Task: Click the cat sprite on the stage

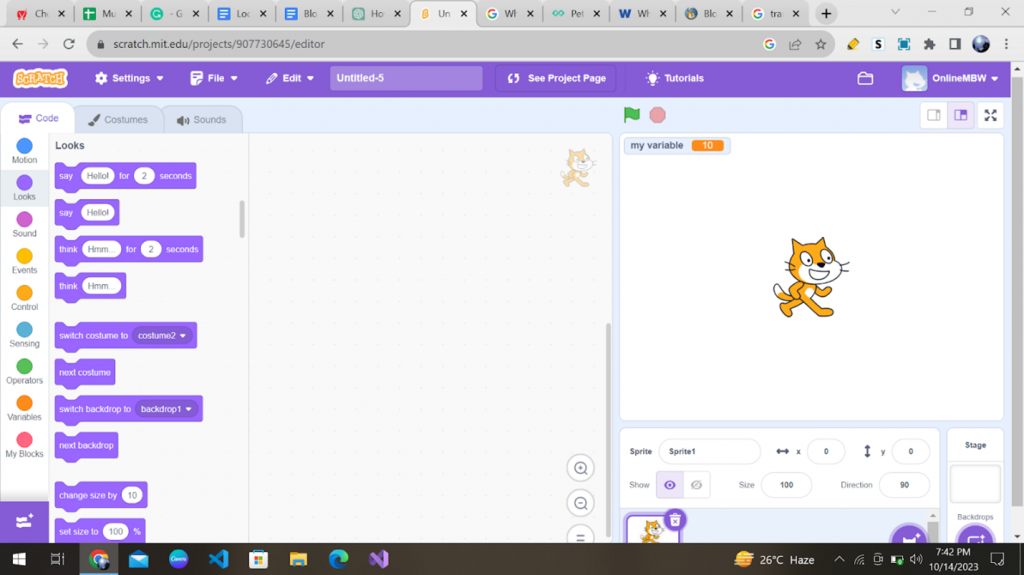Action: (810, 278)
